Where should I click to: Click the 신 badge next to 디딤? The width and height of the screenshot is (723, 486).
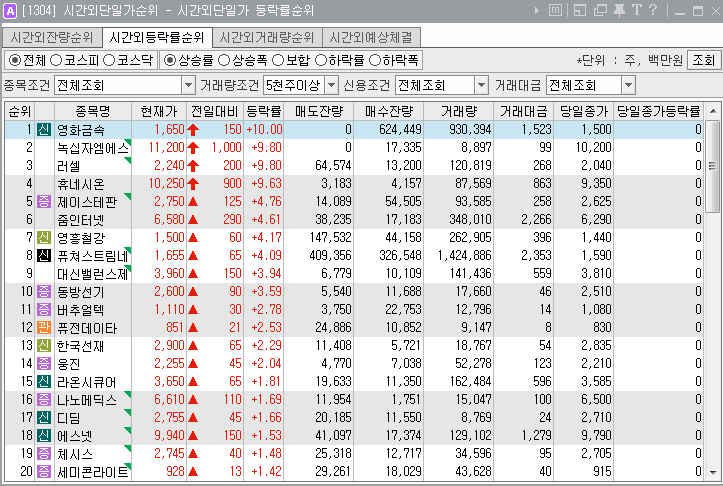coord(44,417)
